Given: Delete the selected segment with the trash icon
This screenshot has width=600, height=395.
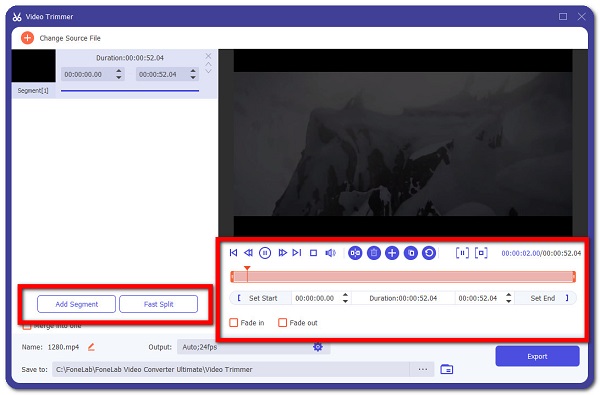Looking at the screenshot, I should pyautogui.click(x=374, y=253).
